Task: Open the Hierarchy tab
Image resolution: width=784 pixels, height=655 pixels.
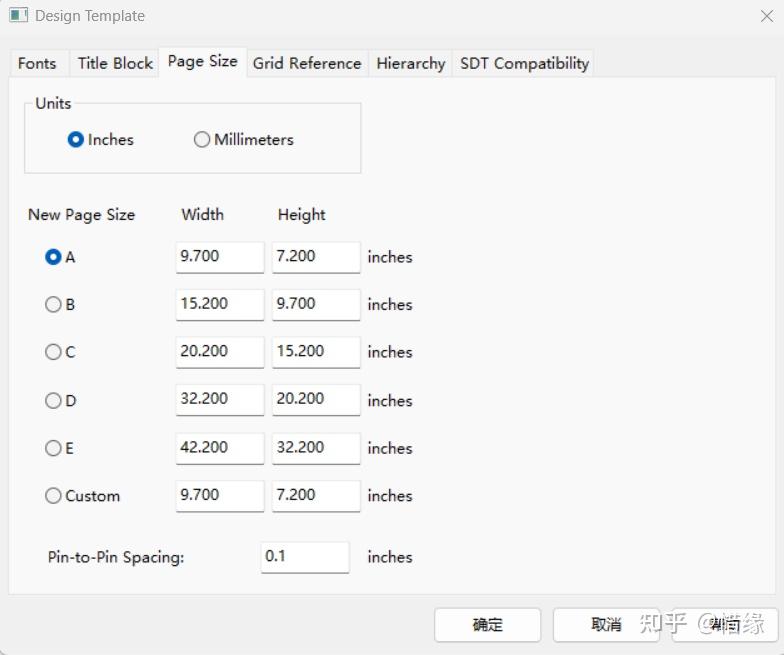Action: coord(410,63)
